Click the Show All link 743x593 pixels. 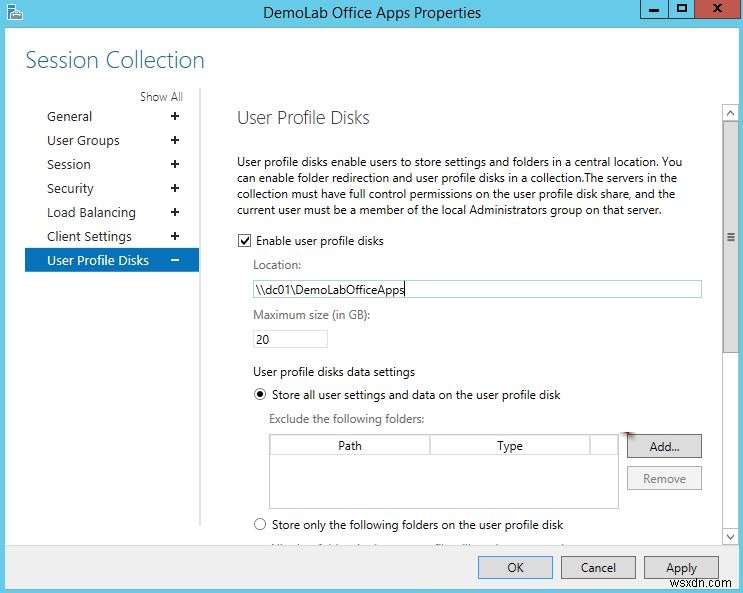tap(161, 97)
